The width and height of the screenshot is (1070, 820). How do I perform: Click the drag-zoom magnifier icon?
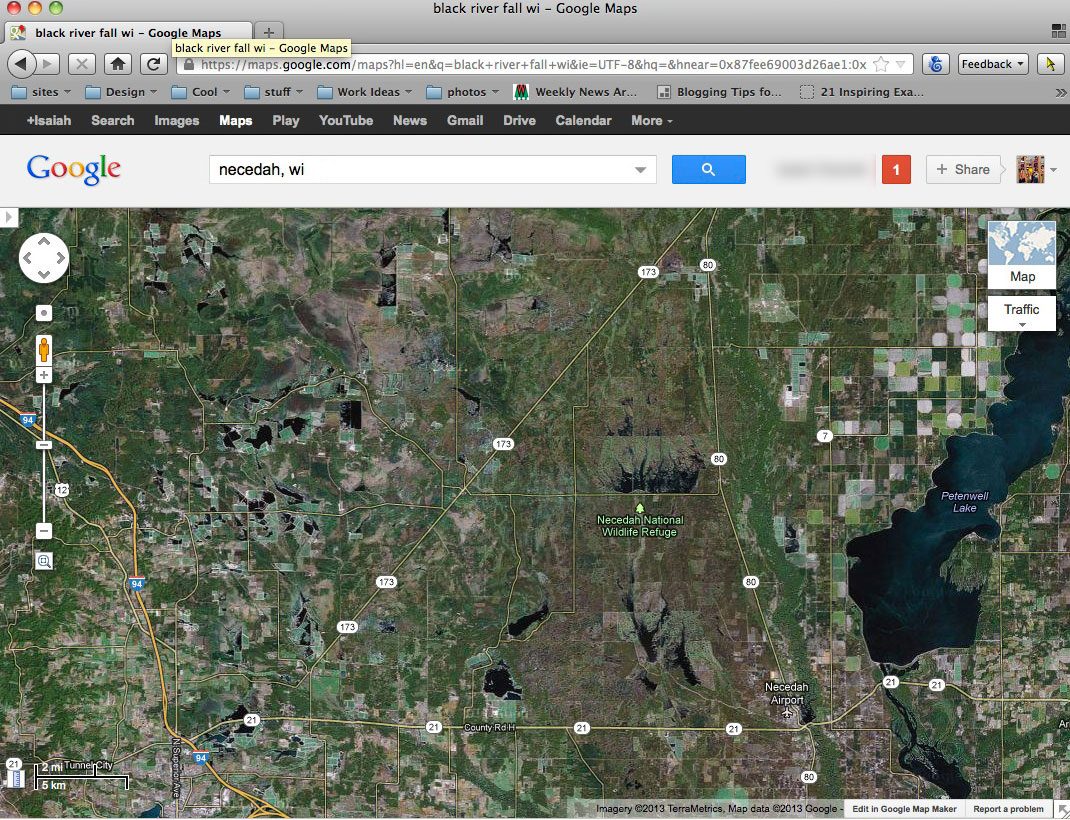pos(44,561)
